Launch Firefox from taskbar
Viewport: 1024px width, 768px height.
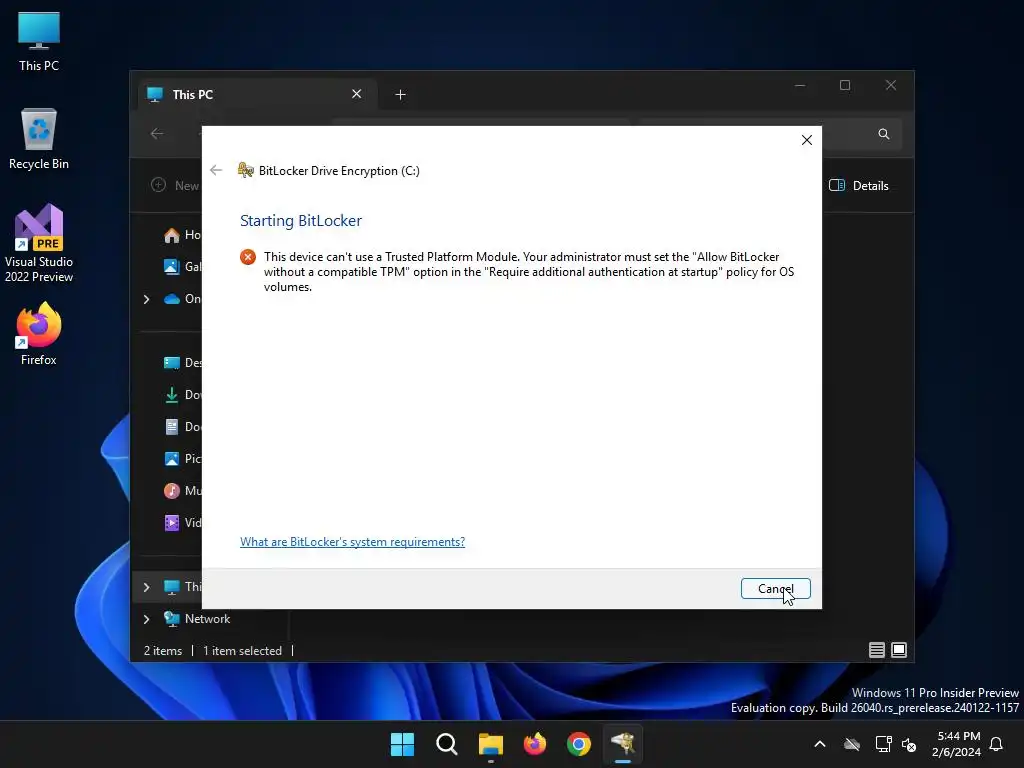535,744
